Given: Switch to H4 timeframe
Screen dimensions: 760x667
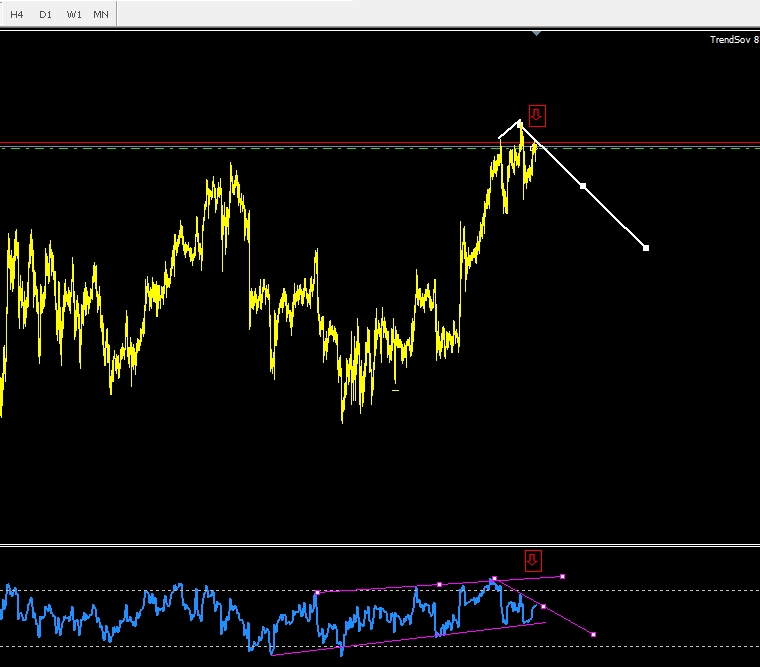Looking at the screenshot, I should tap(16, 15).
